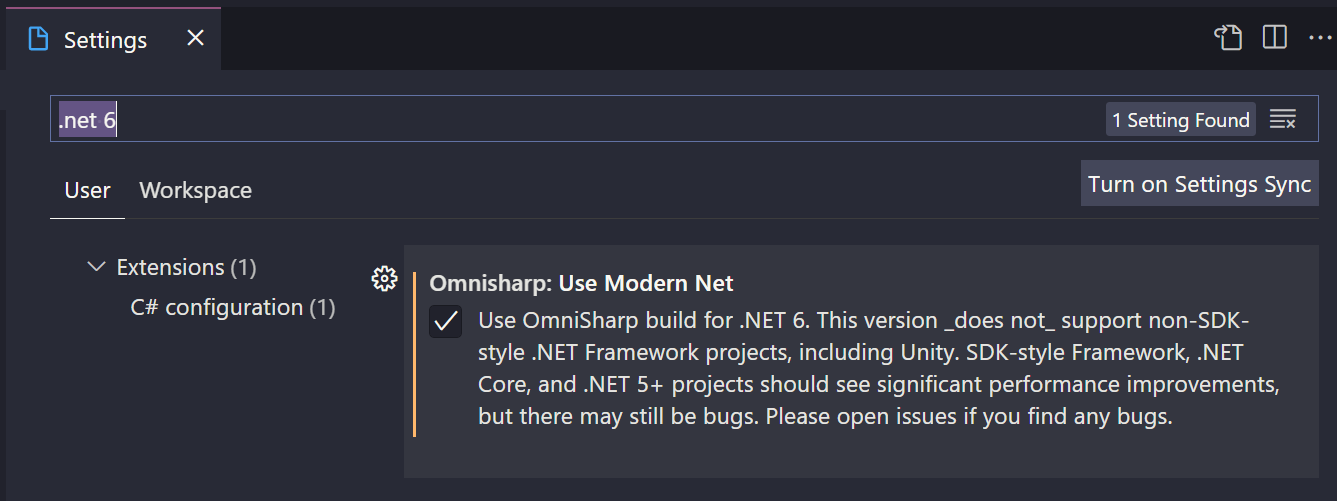Click the Omnisharp: Use Modern Net title
The height and width of the screenshot is (501, 1337).
(x=582, y=283)
